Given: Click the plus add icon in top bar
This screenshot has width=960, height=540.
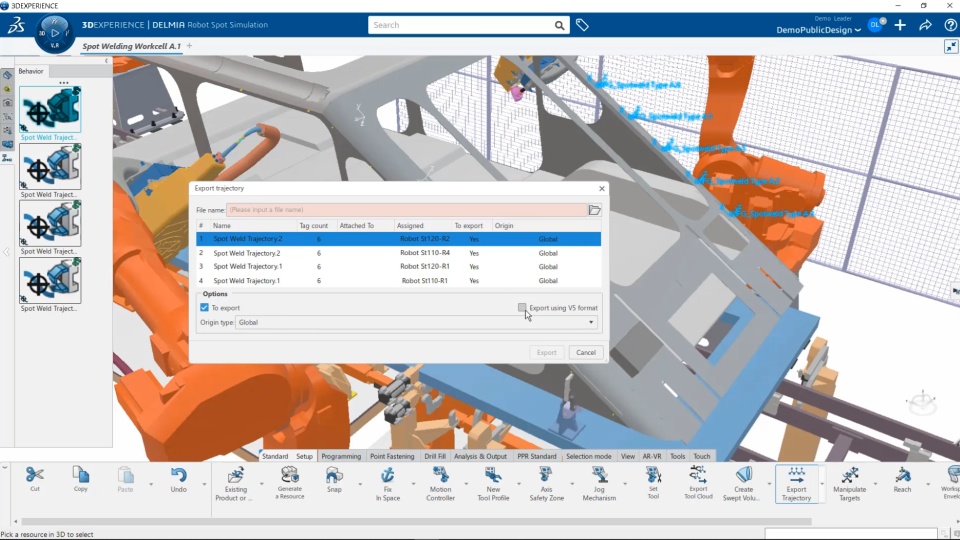Looking at the screenshot, I should (900, 25).
